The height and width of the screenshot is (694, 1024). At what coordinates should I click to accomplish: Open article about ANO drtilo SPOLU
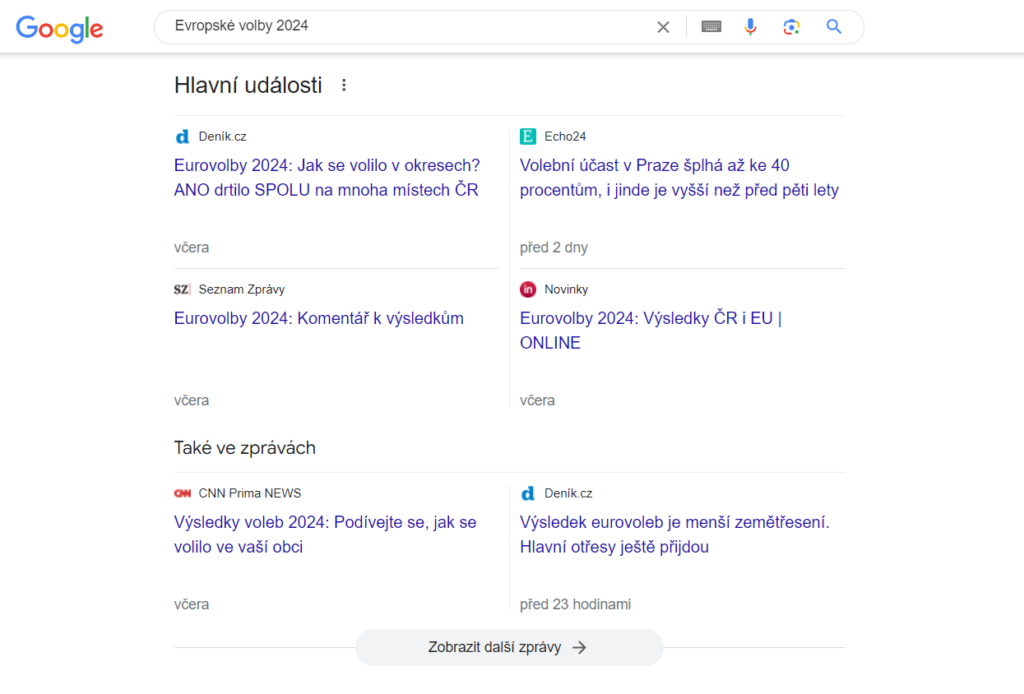pos(327,178)
